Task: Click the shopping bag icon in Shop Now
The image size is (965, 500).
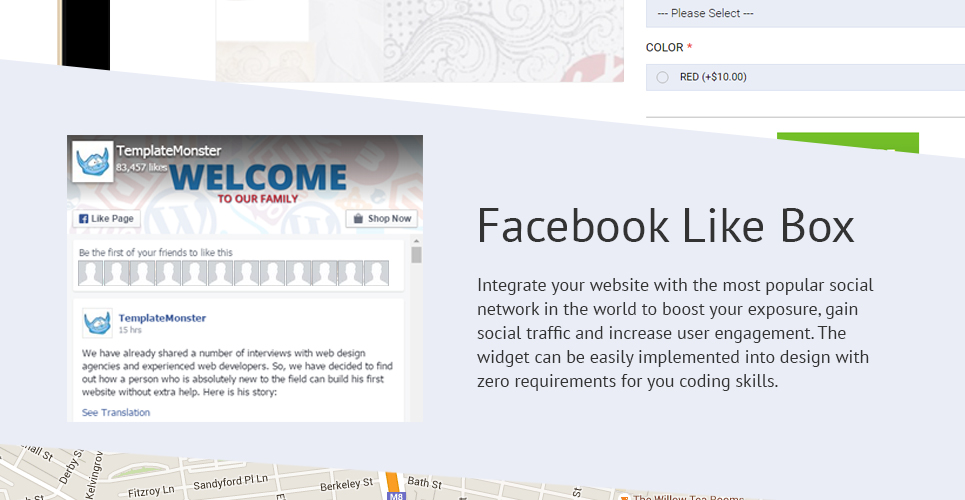Action: 358,219
